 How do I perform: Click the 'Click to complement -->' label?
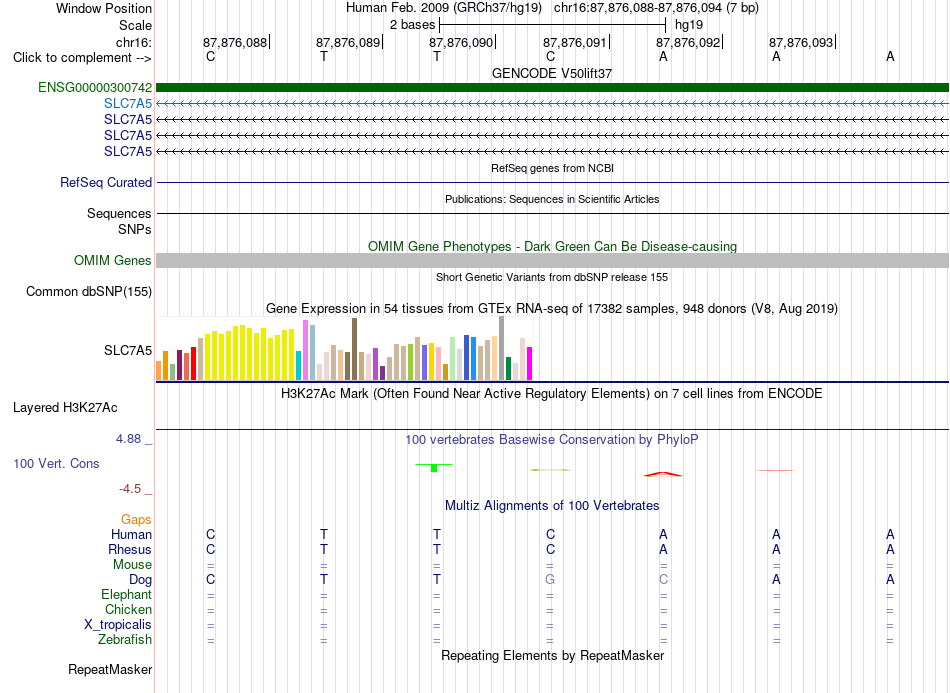(82, 58)
